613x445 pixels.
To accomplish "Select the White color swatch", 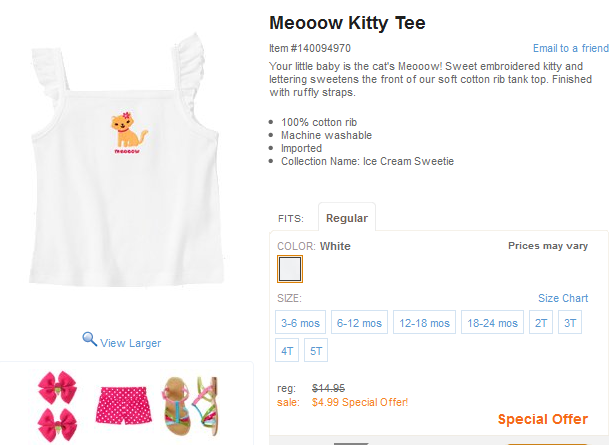I will pyautogui.click(x=290, y=269).
